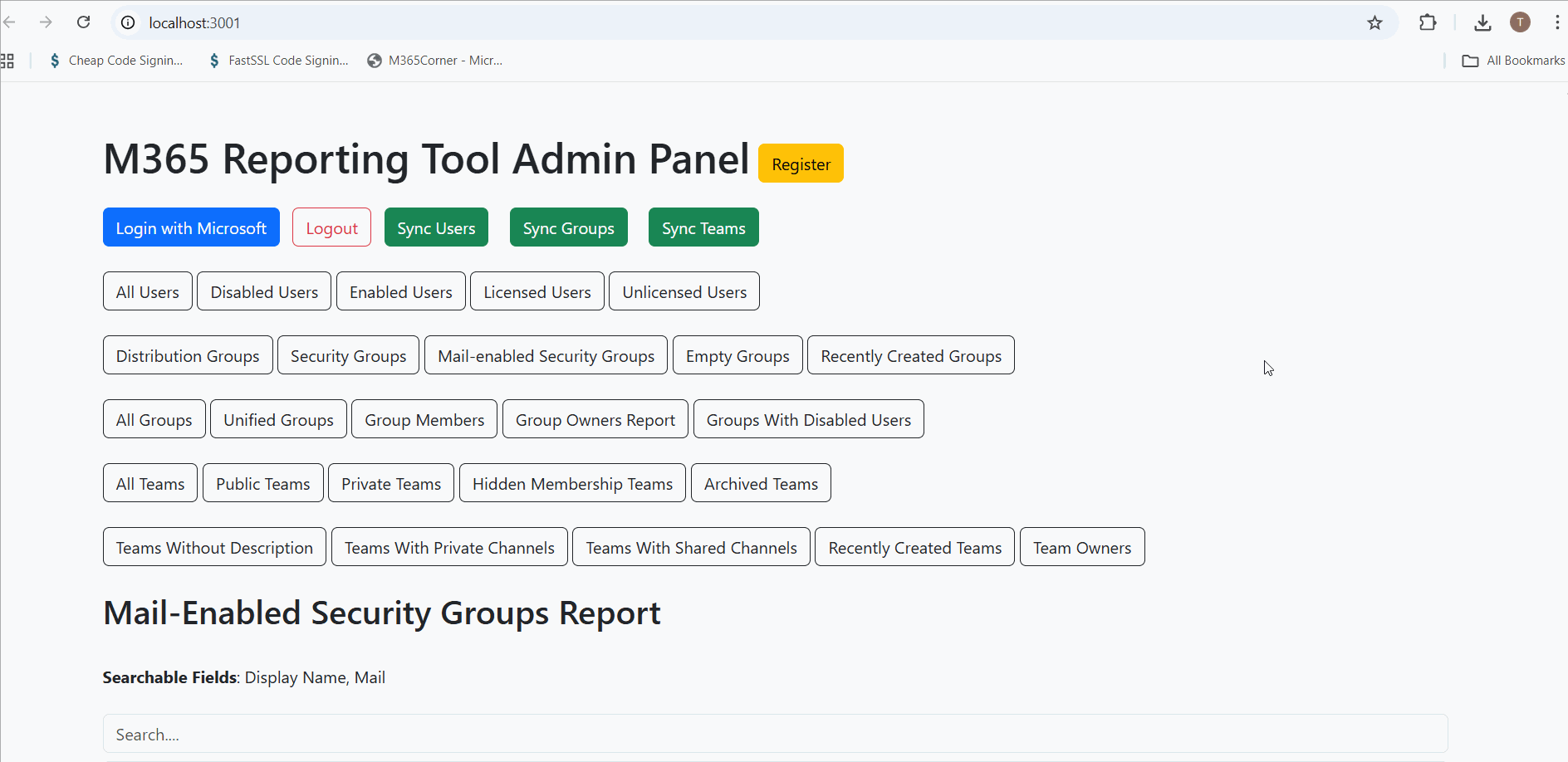Image resolution: width=1568 pixels, height=762 pixels.
Task: Open the browser three-dot menu
Action: tap(1556, 22)
